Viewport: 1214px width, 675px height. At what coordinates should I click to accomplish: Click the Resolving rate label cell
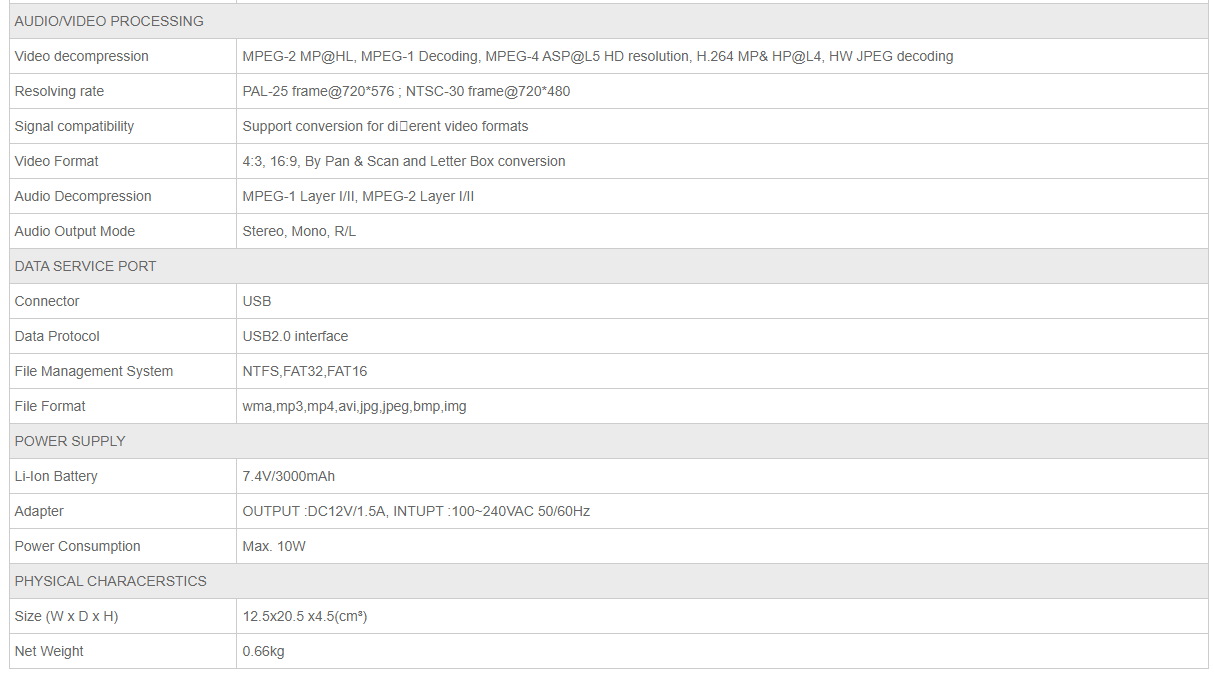pos(60,91)
